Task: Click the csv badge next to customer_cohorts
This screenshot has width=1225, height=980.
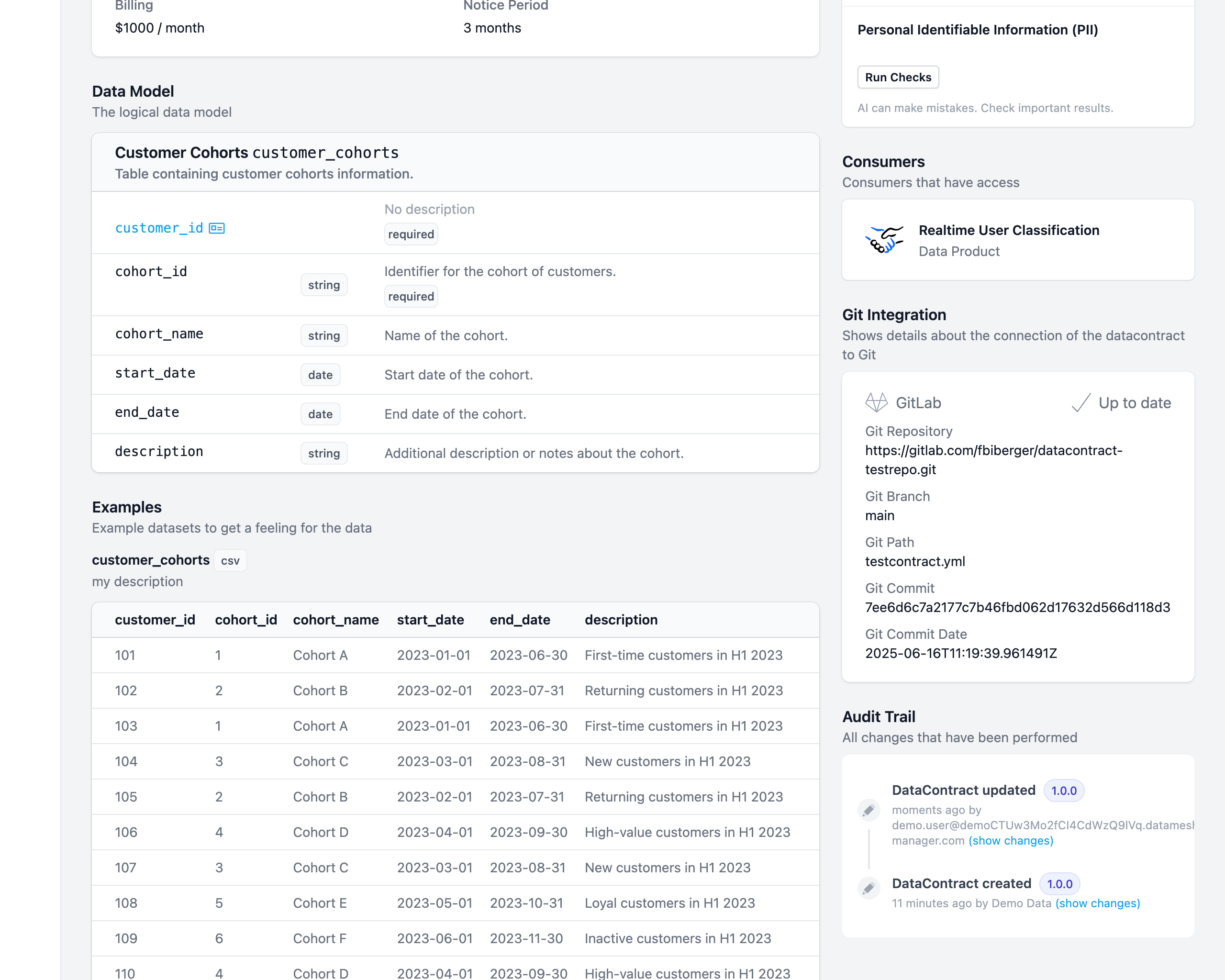Action: tap(230, 561)
